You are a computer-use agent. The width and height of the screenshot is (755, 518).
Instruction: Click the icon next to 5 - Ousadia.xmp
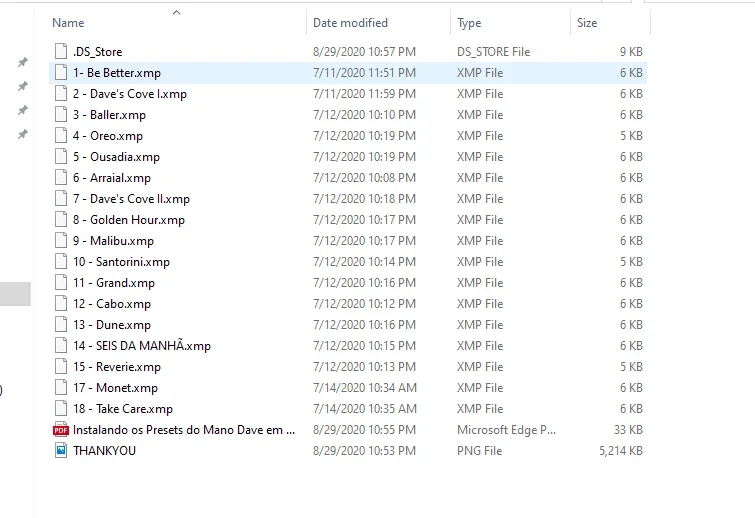61,156
